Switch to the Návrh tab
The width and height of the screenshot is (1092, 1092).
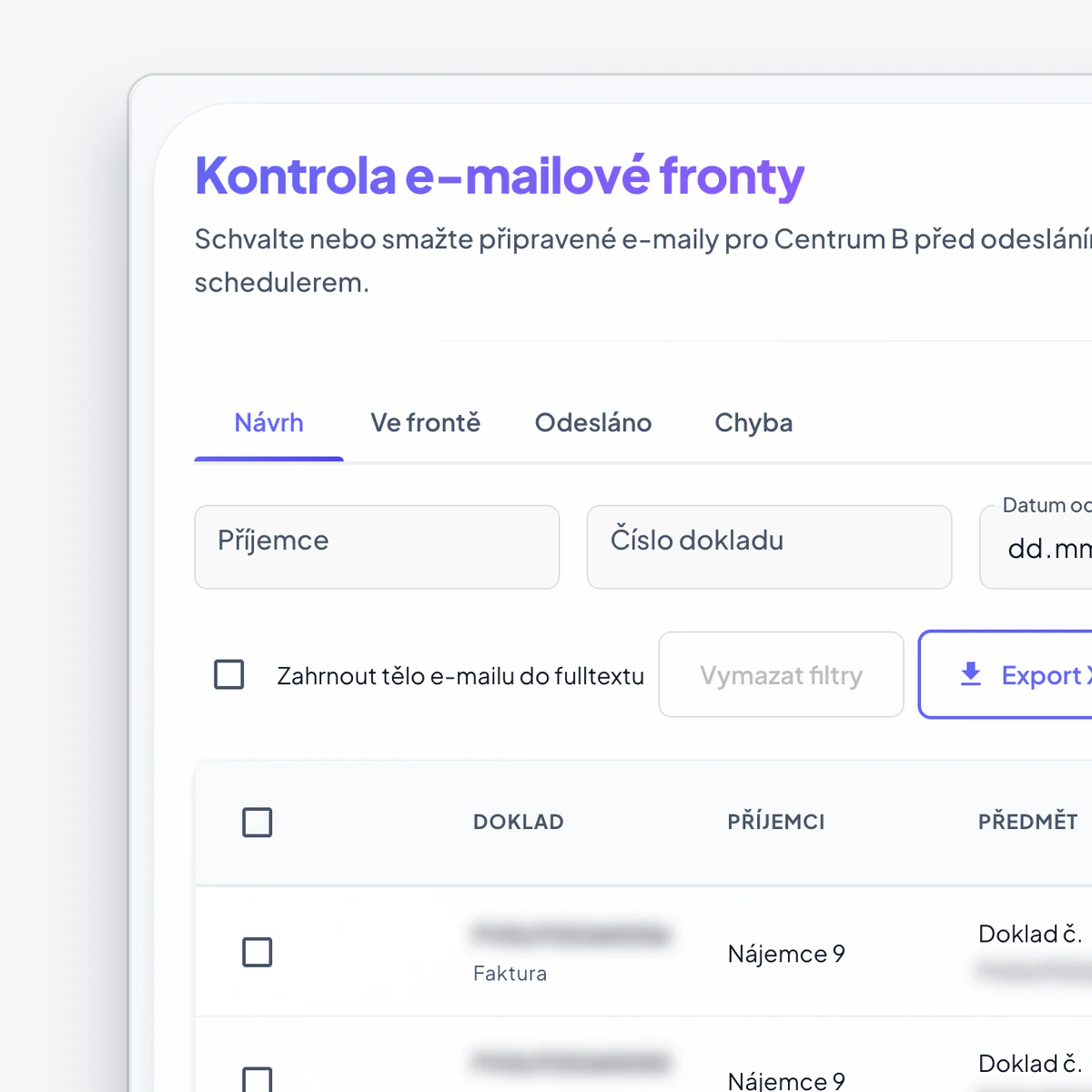pyautogui.click(x=268, y=423)
